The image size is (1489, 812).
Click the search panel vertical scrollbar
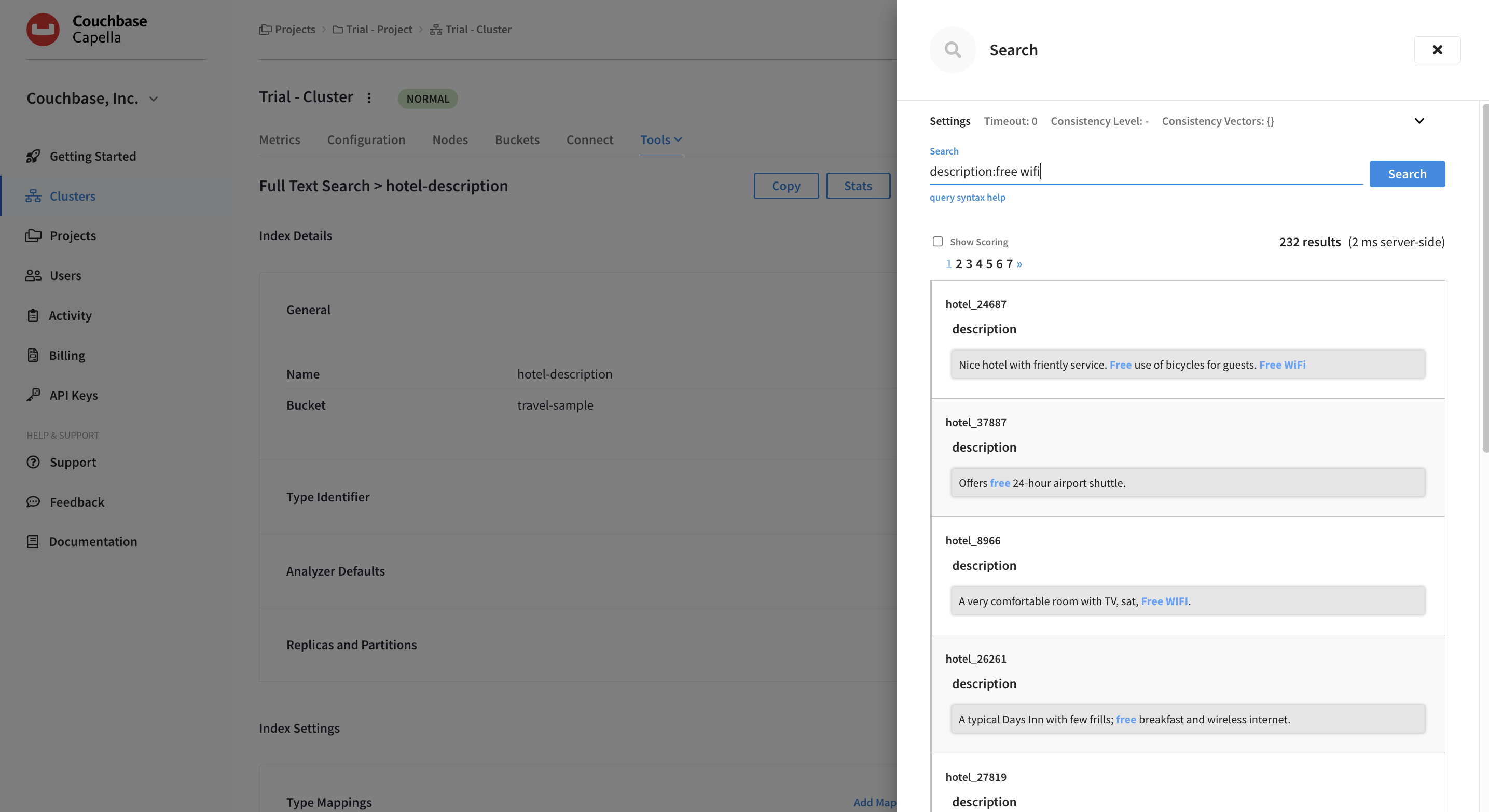pyautogui.click(x=1485, y=277)
